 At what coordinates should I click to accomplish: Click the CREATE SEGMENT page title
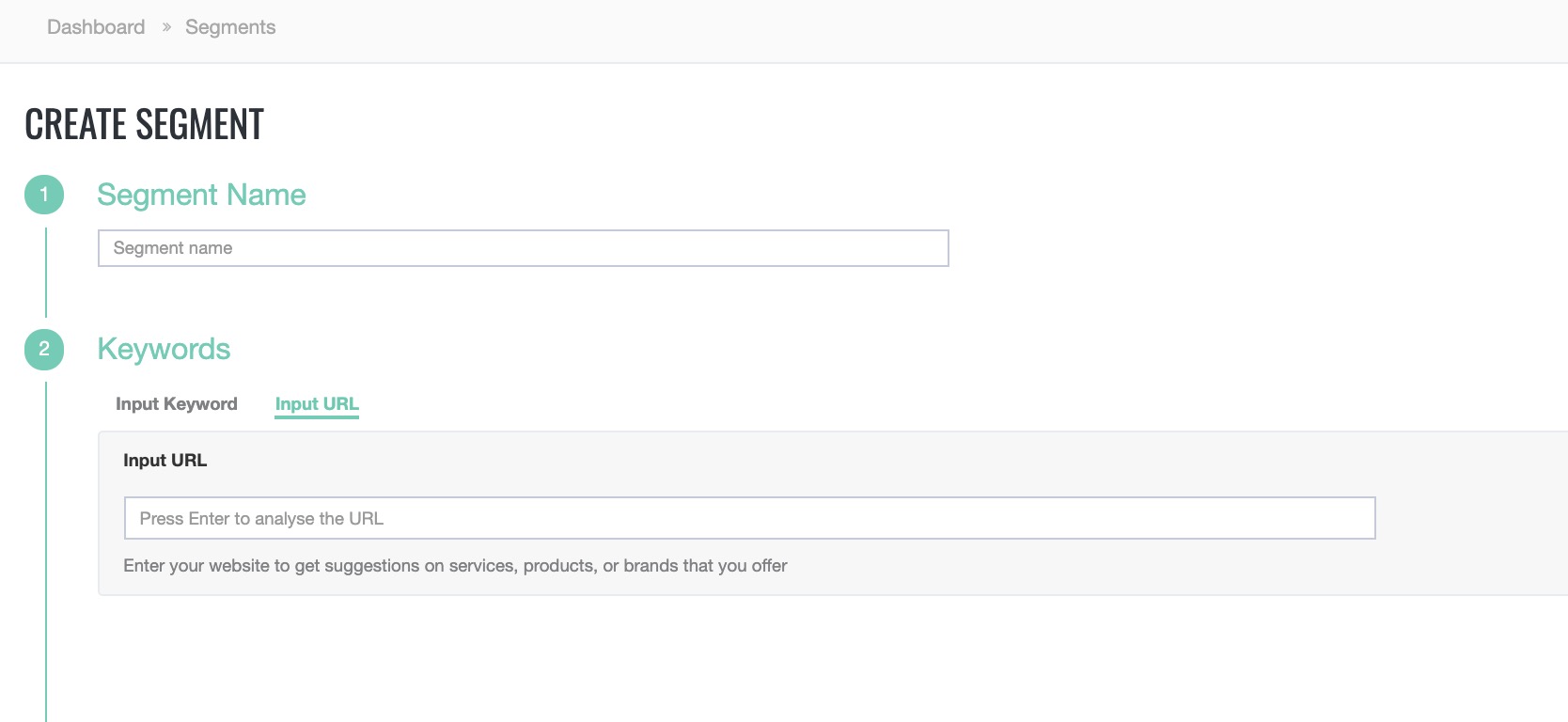point(144,124)
